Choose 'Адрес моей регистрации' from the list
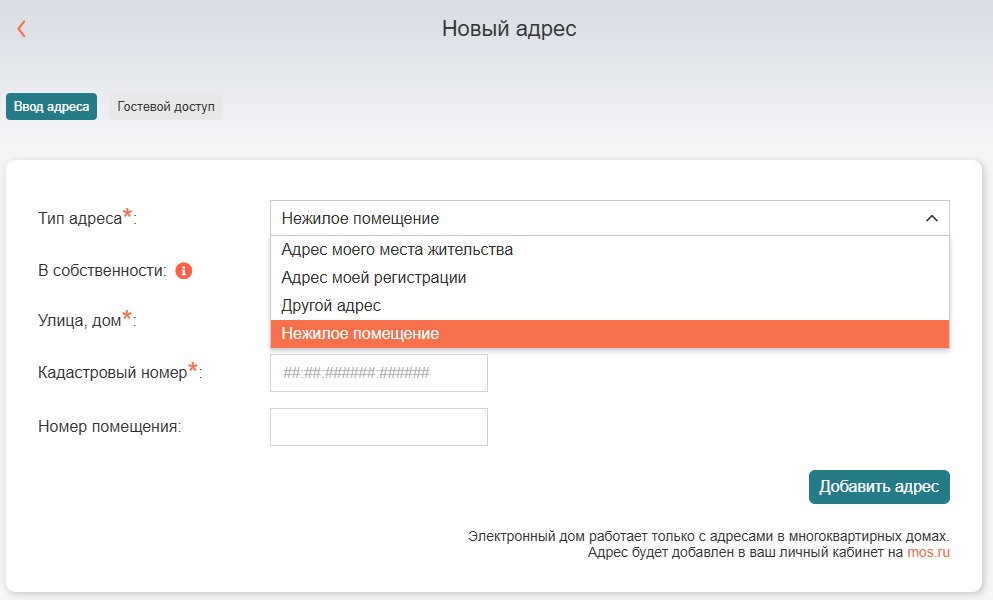This screenshot has width=993, height=600. tap(374, 277)
